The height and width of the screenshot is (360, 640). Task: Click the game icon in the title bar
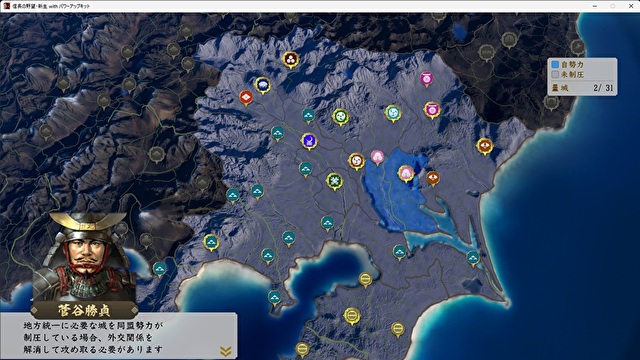pos(7,6)
